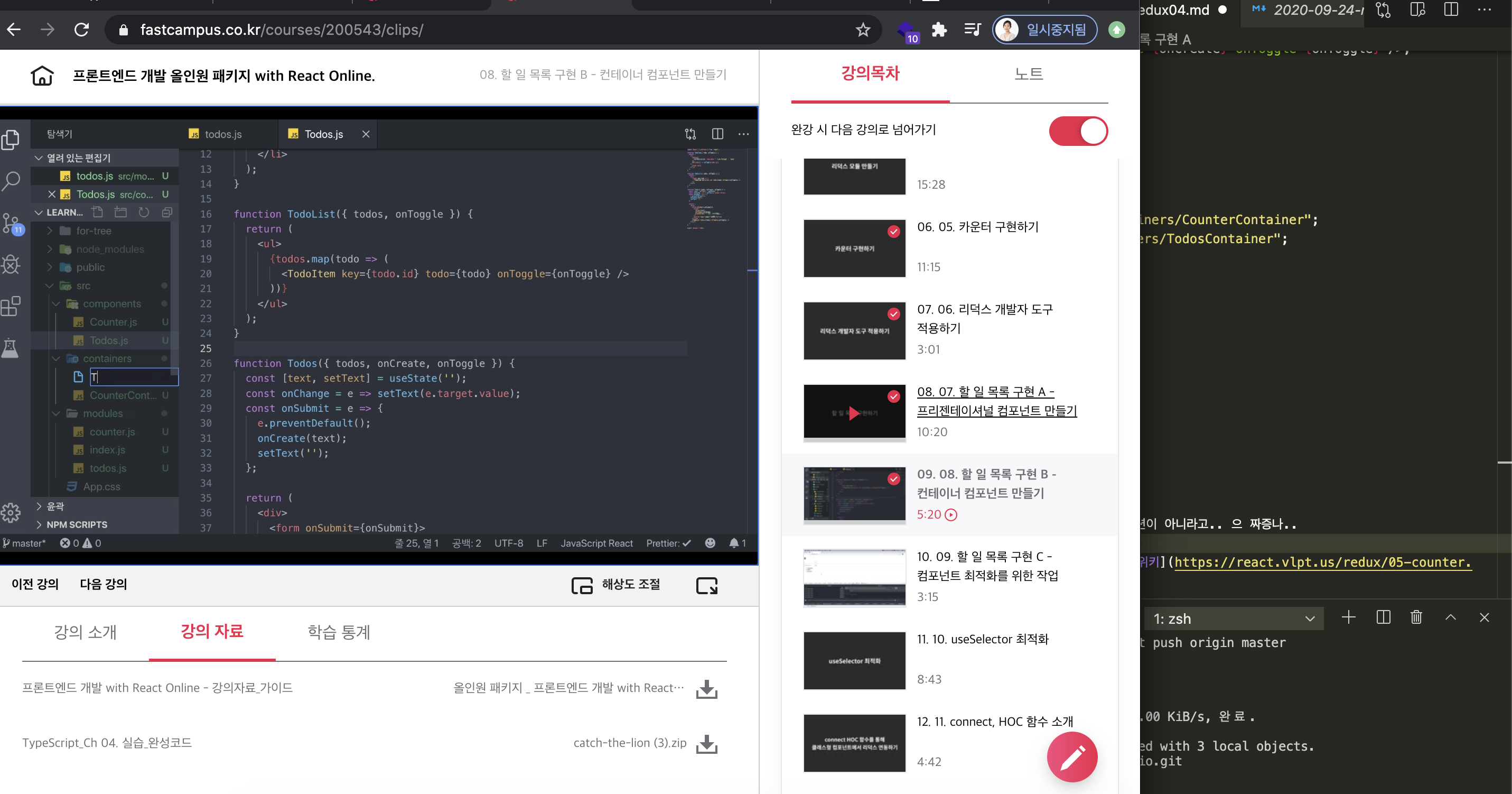The image size is (1512, 794).
Task: Open the browser extensions puzzle icon
Action: coord(939,30)
